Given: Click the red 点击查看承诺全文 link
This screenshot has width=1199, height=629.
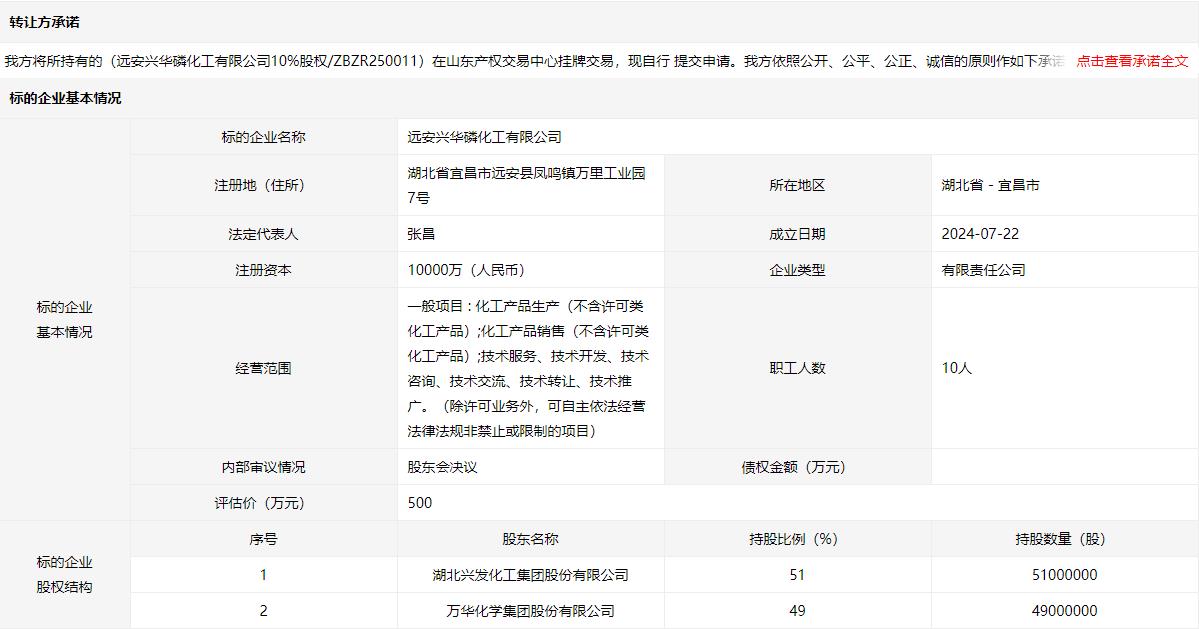Looking at the screenshot, I should coord(1132,61).
